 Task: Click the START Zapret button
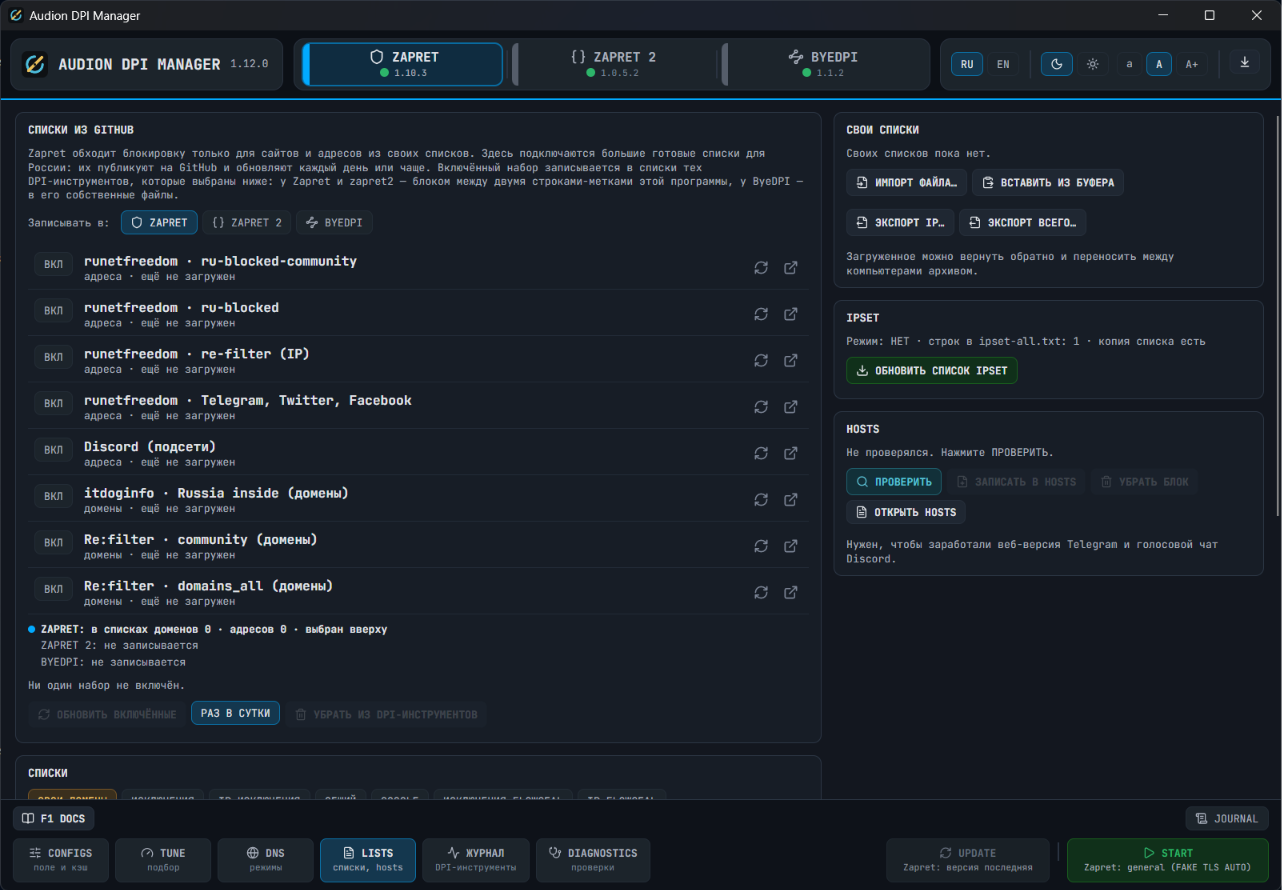[x=1167, y=860]
